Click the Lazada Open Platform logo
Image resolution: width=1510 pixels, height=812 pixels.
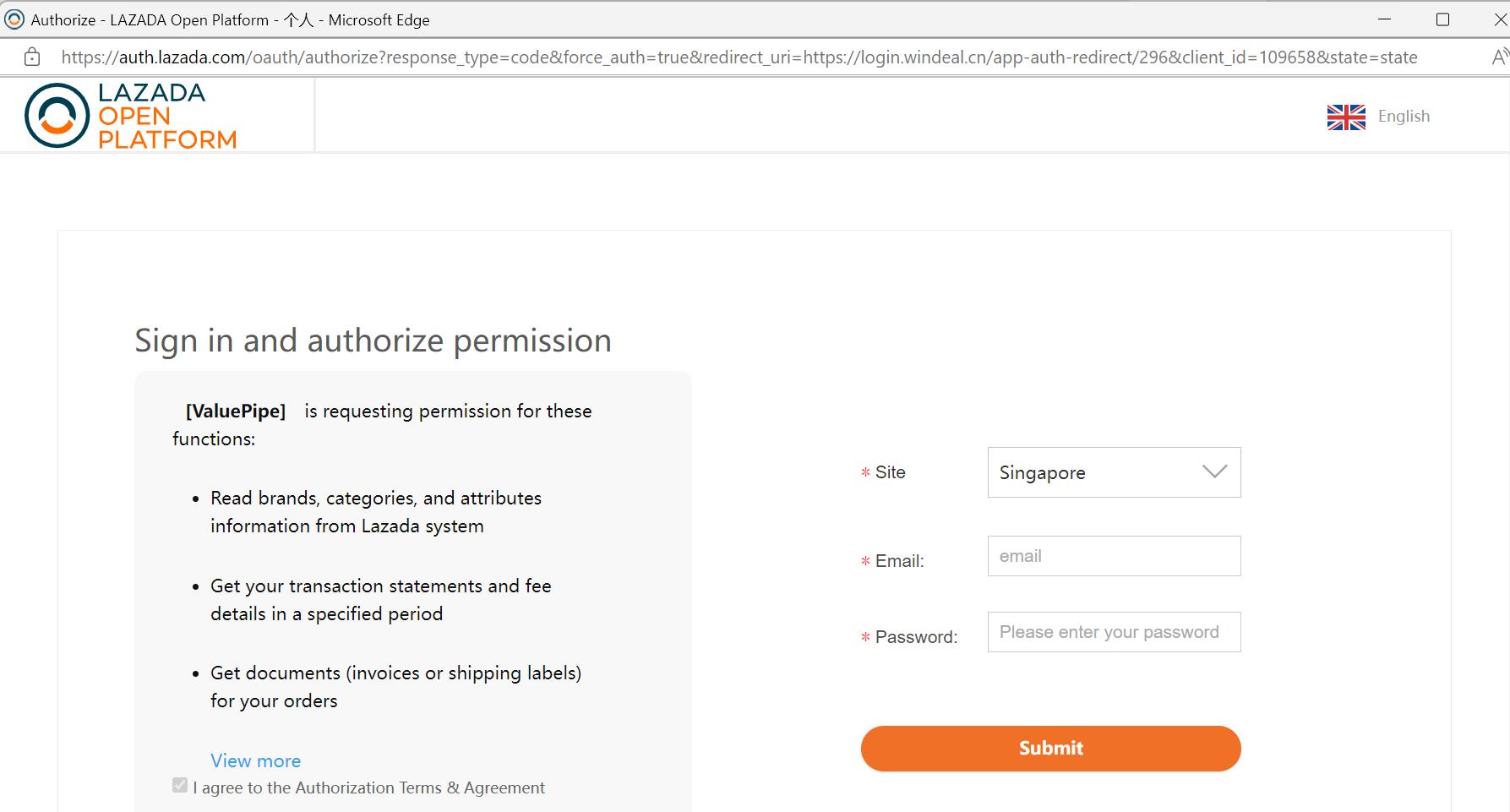click(x=131, y=114)
